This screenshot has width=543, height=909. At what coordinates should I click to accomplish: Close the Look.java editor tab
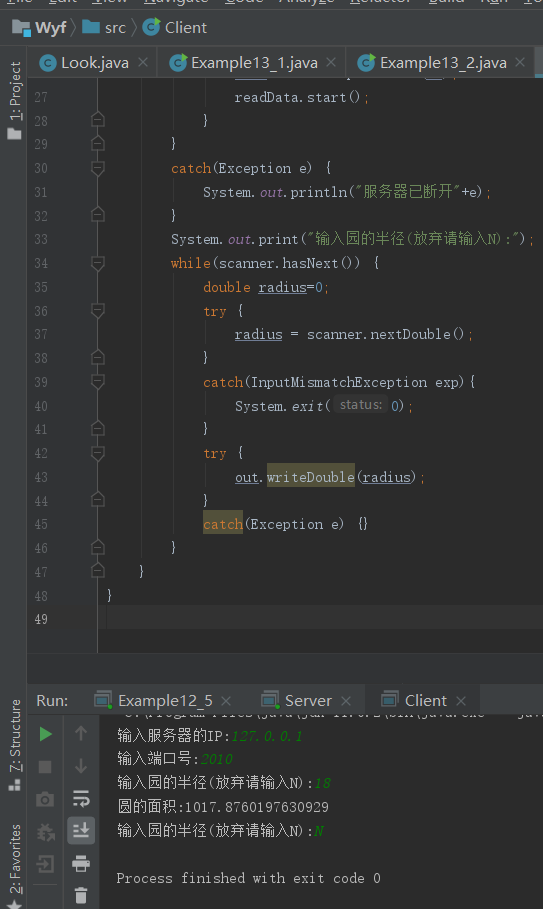(143, 62)
